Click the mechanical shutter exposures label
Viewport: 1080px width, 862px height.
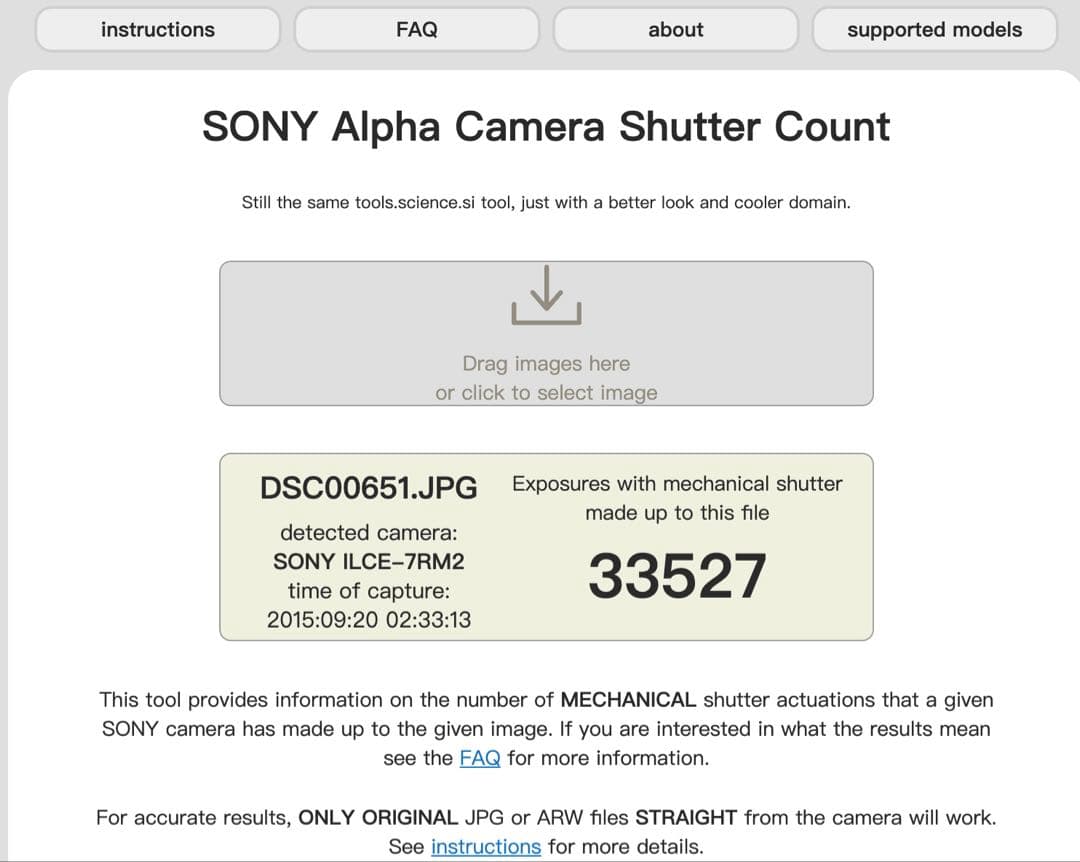pos(677,498)
